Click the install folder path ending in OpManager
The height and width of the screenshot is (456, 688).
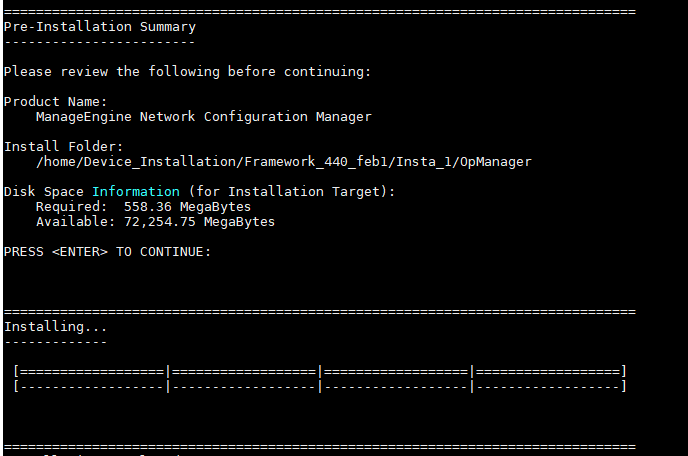click(283, 162)
